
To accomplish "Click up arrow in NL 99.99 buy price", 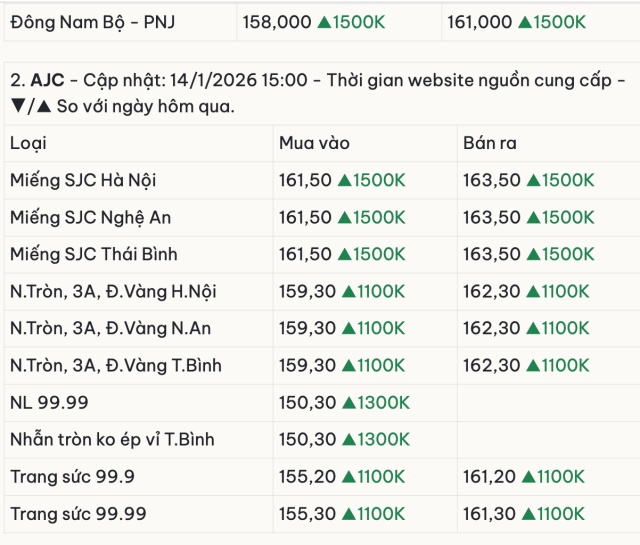I will [349, 402].
